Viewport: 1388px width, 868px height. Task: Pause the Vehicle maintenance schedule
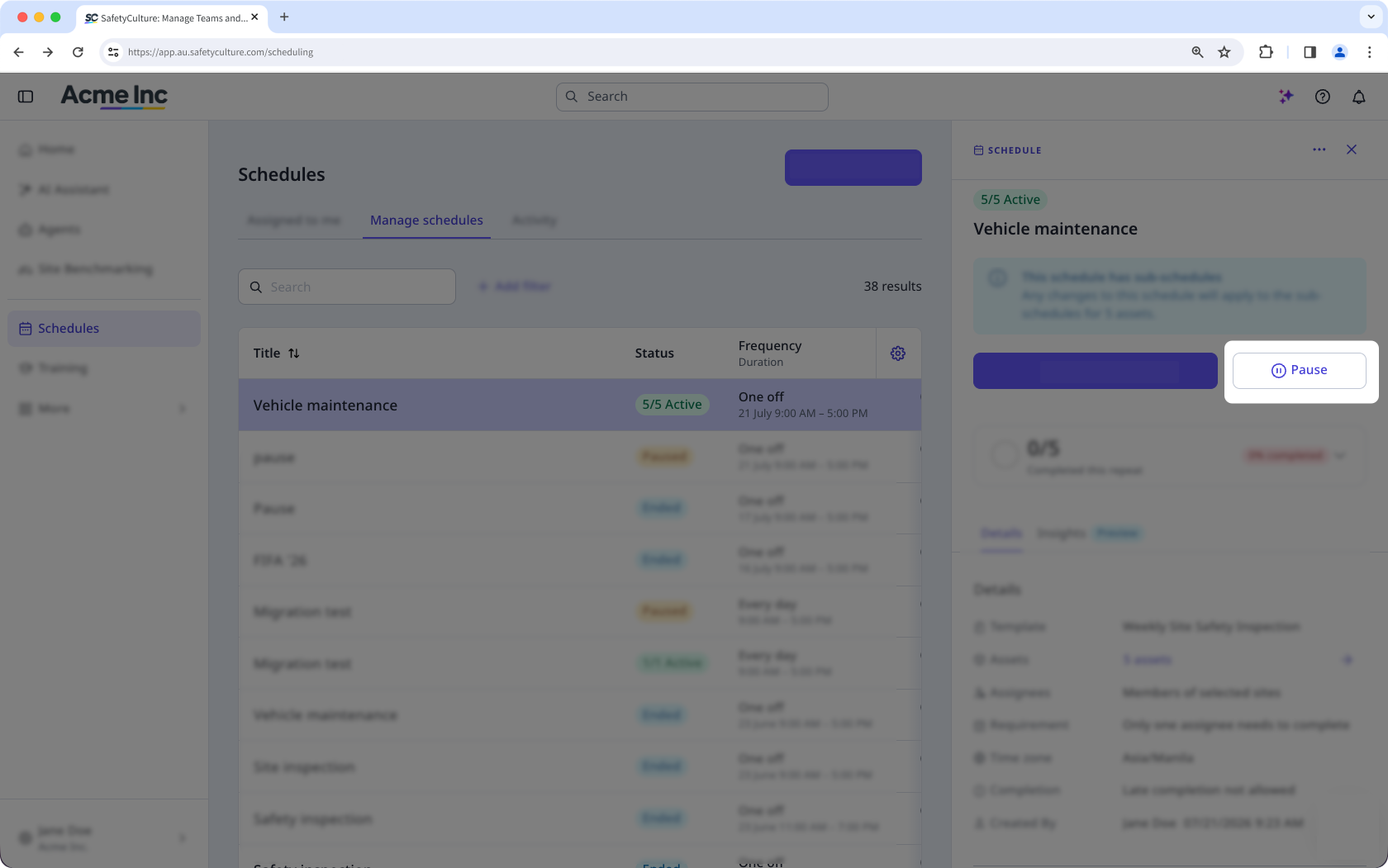(1299, 371)
